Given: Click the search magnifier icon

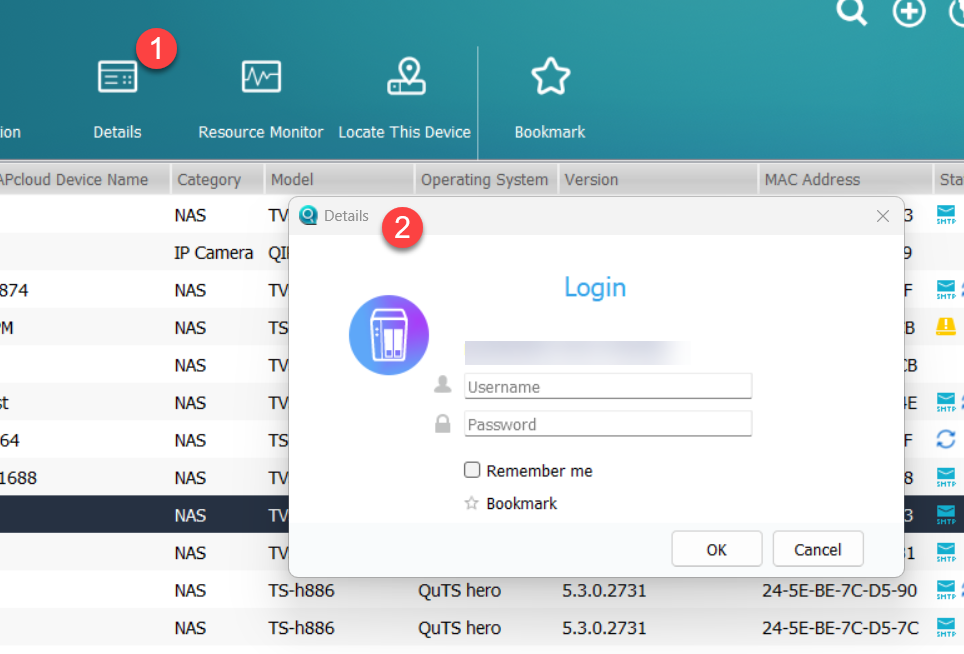Looking at the screenshot, I should [851, 12].
